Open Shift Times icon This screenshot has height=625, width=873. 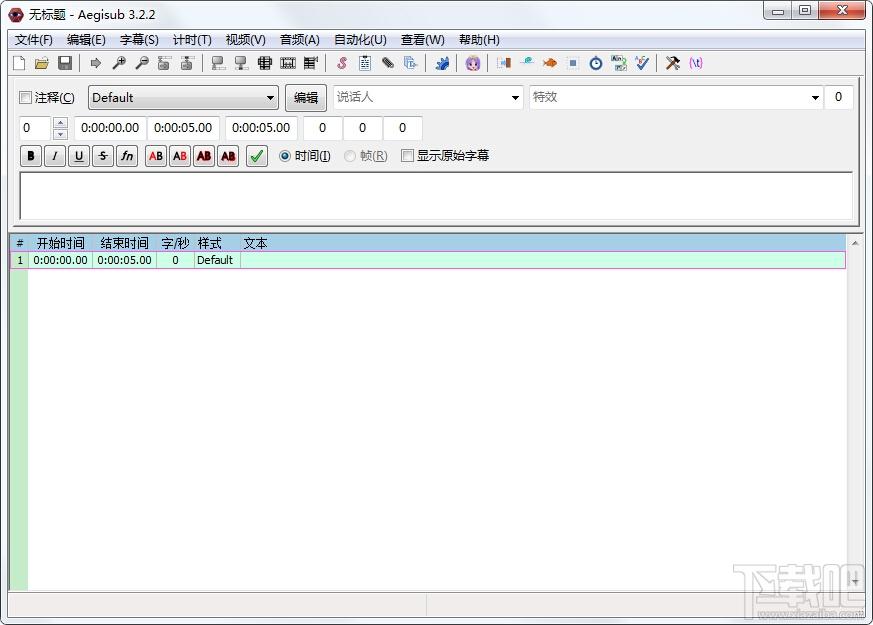[504, 63]
